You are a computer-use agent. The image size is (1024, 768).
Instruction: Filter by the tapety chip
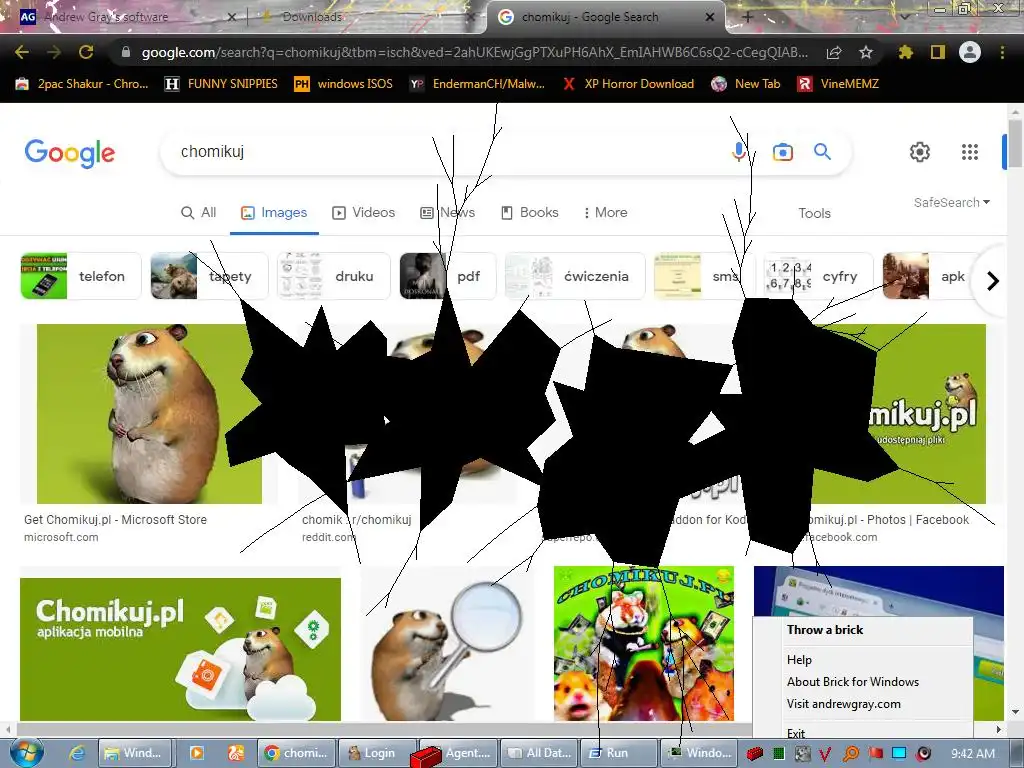pyautogui.click(x=209, y=276)
